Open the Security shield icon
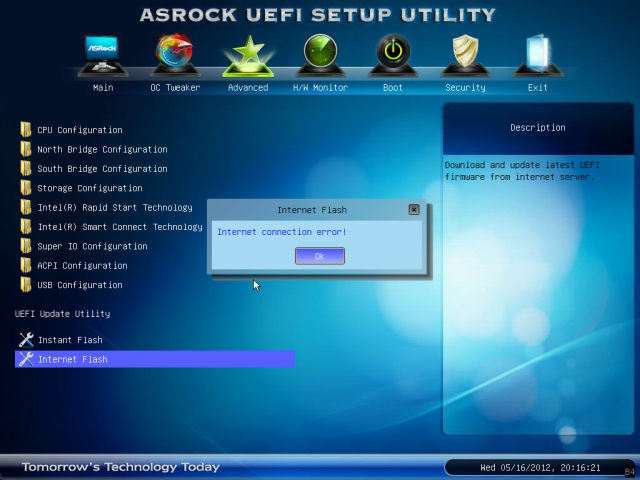Viewport: 640px width, 480px height. point(465,56)
